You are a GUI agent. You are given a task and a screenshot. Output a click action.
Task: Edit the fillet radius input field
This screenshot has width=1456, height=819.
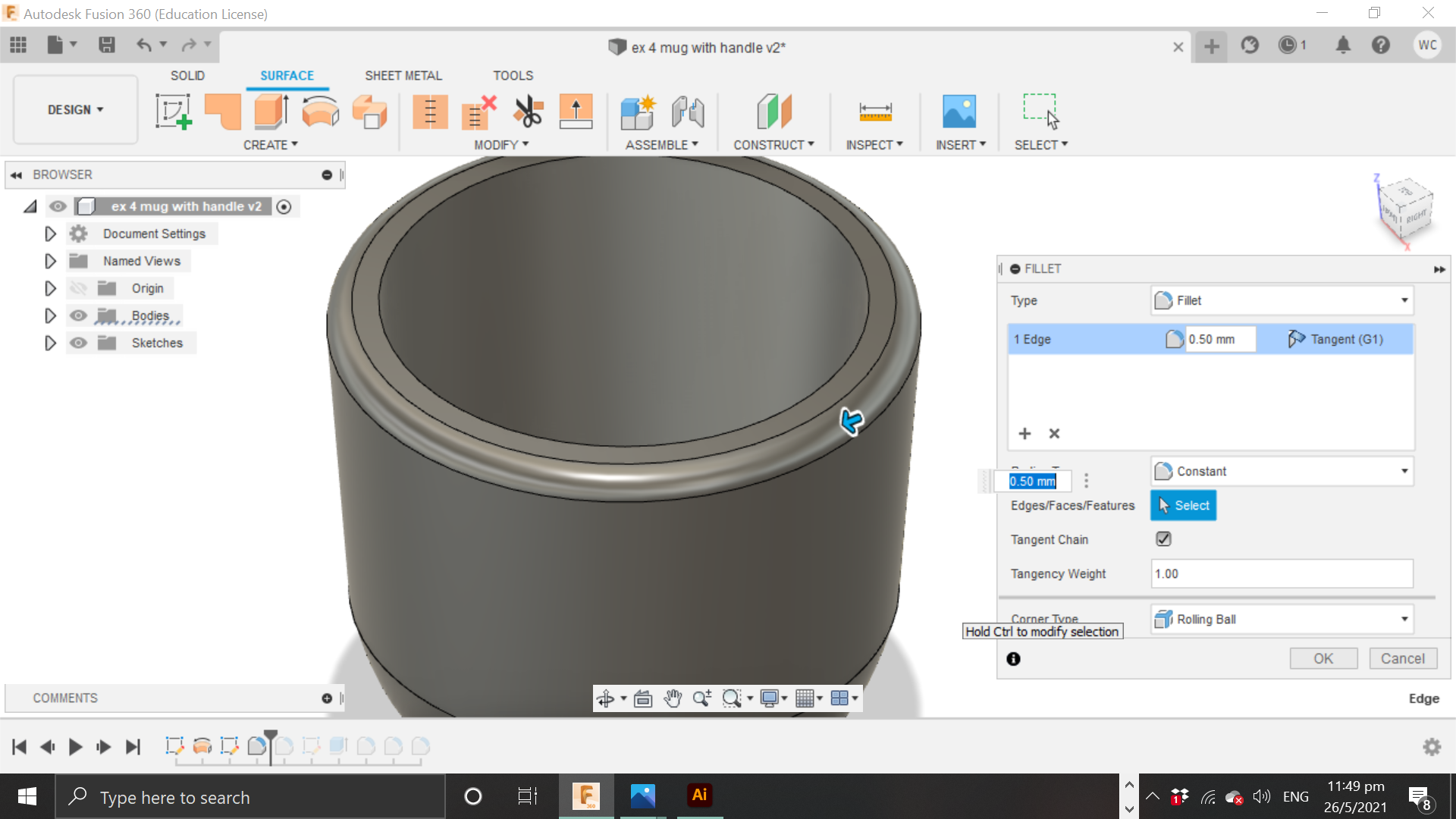1032,481
